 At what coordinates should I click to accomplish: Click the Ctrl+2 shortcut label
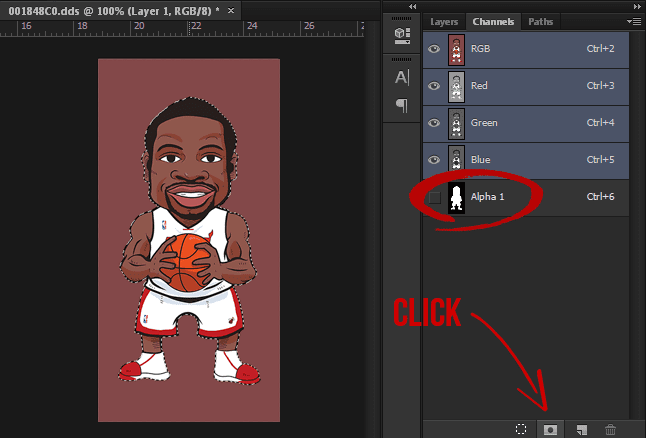[x=600, y=49]
